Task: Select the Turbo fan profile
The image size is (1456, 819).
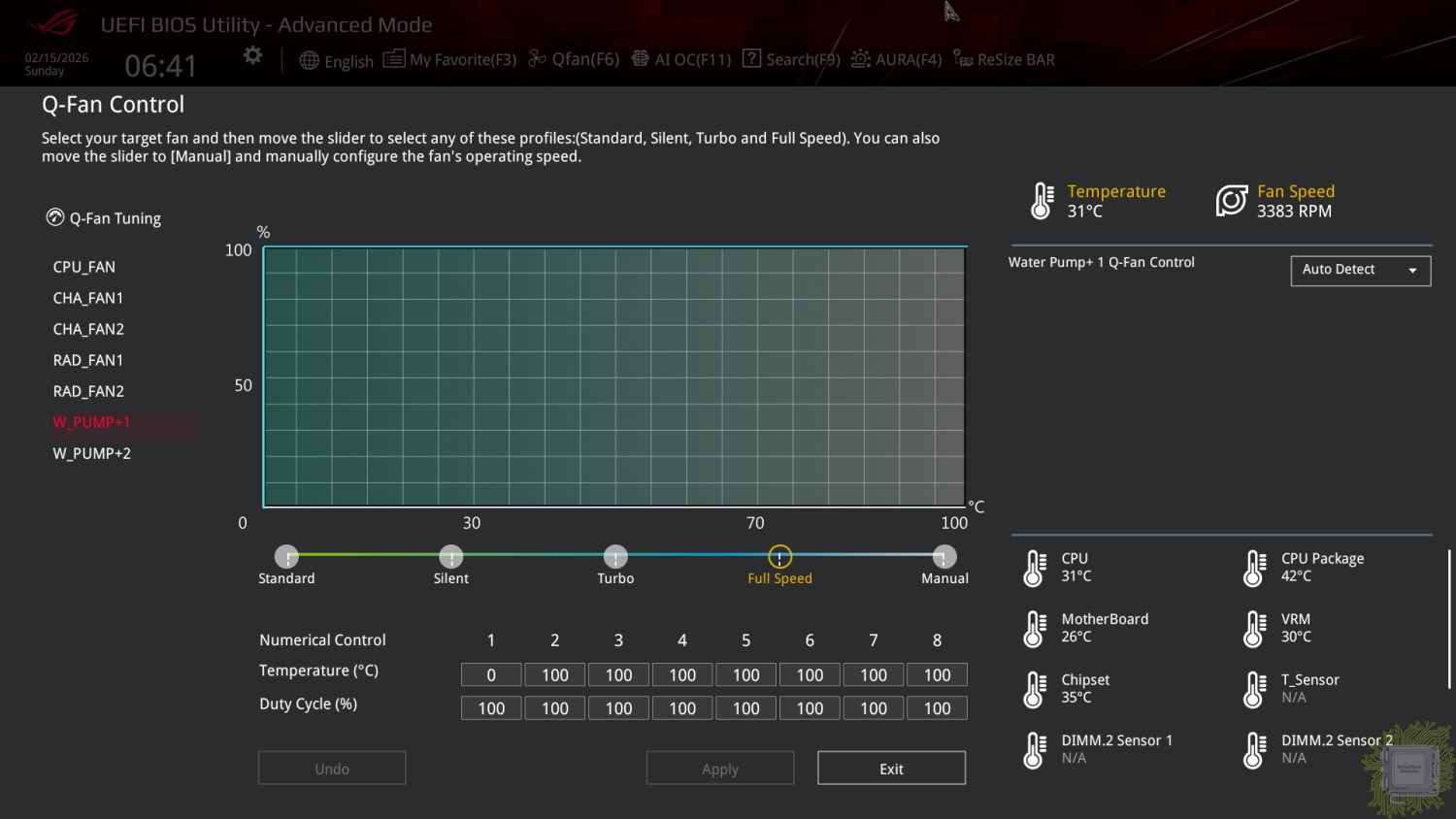Action: [x=615, y=557]
